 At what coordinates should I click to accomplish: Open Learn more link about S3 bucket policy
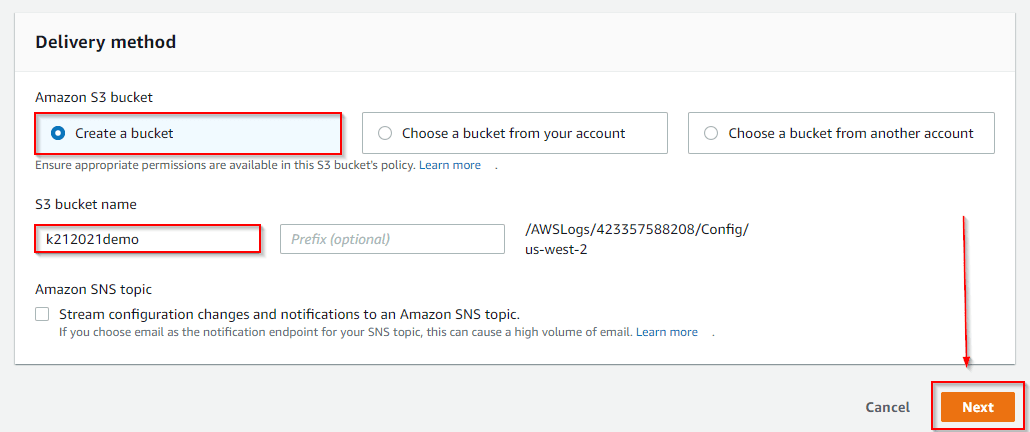point(449,165)
